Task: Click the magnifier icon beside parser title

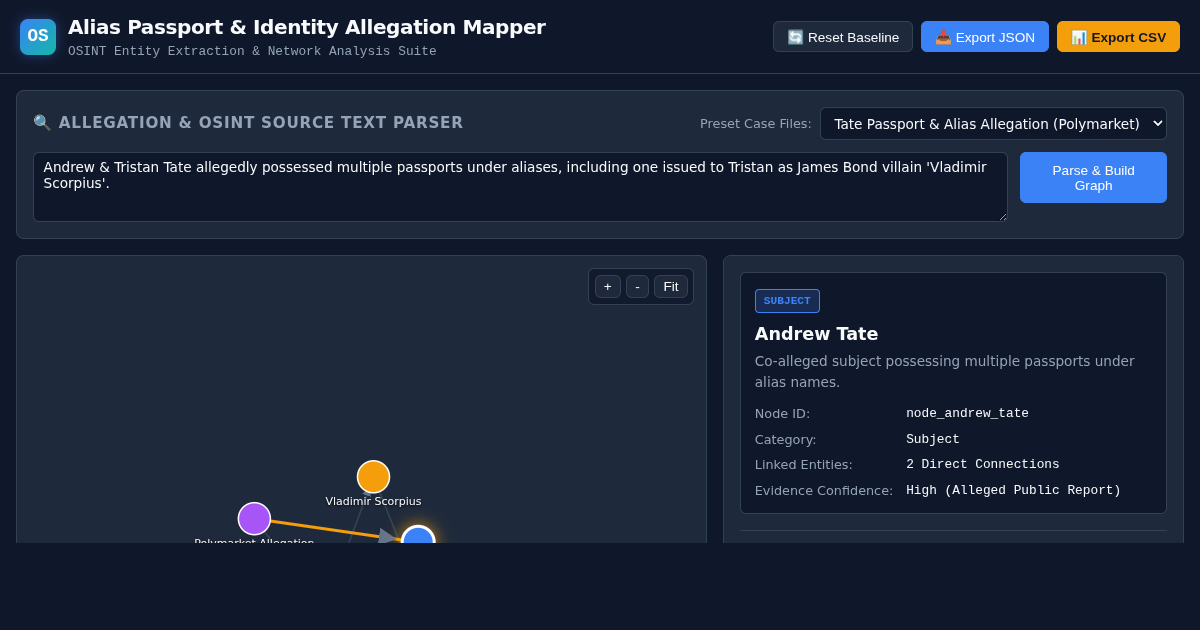Action: (42, 123)
